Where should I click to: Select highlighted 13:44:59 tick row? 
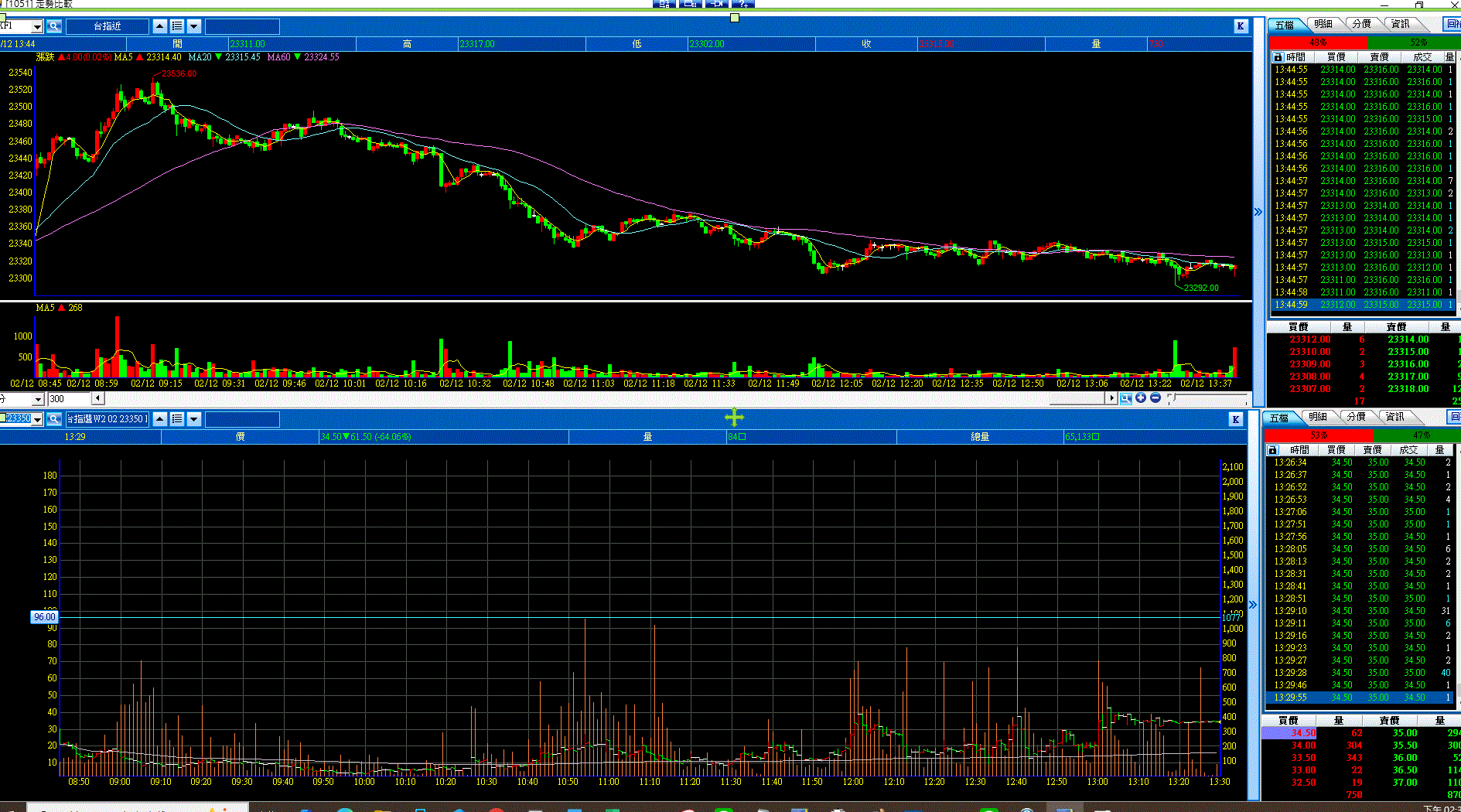(1363, 305)
